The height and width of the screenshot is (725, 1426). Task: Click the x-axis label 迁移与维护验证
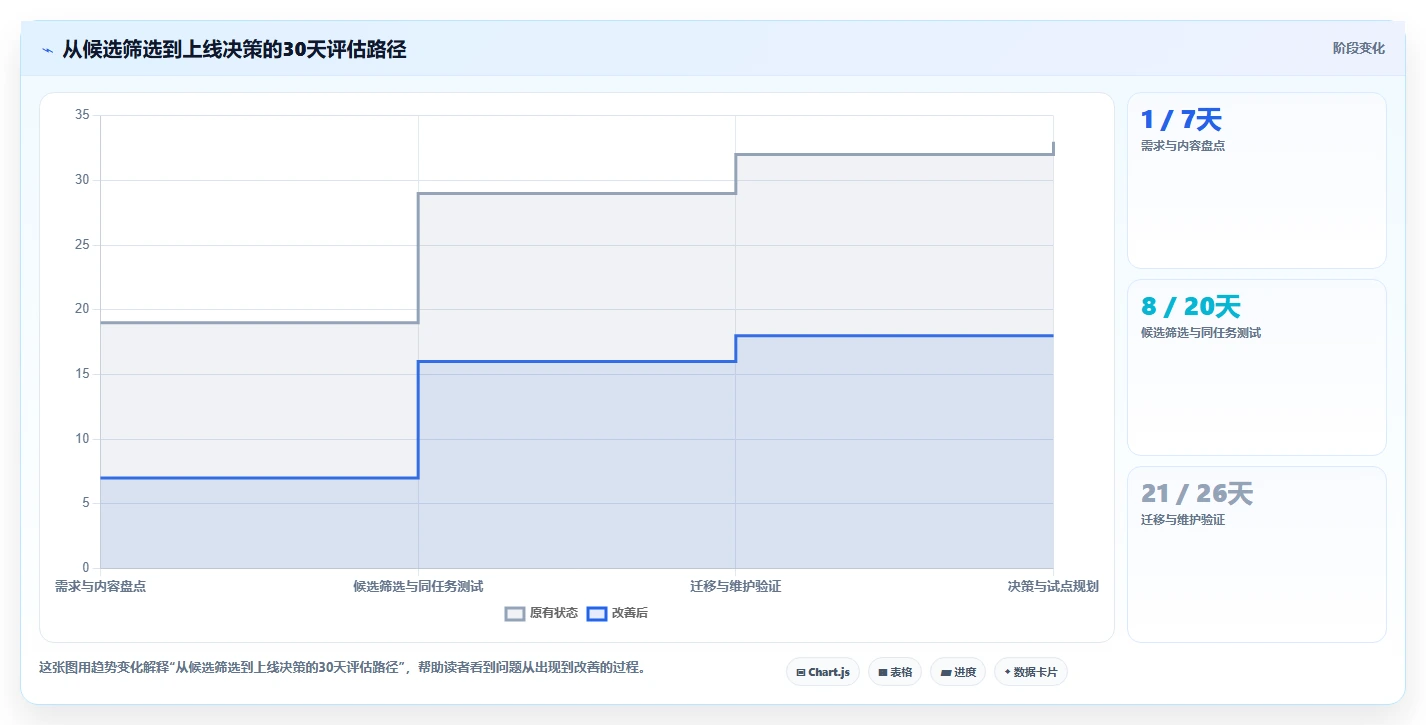tap(736, 587)
